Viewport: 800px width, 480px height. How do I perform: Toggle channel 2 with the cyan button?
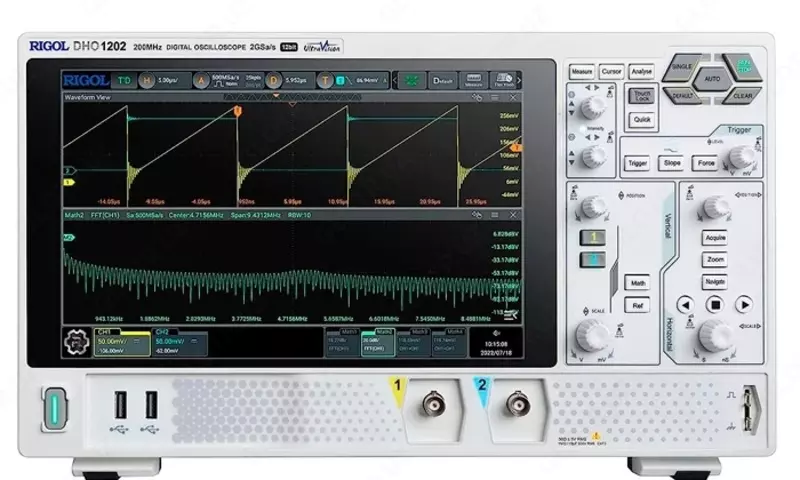click(592, 259)
